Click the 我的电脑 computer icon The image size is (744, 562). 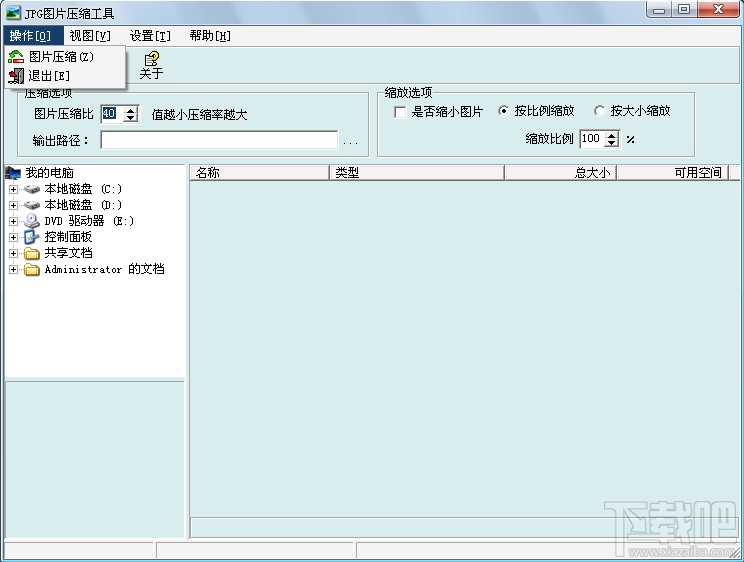[x=13, y=173]
